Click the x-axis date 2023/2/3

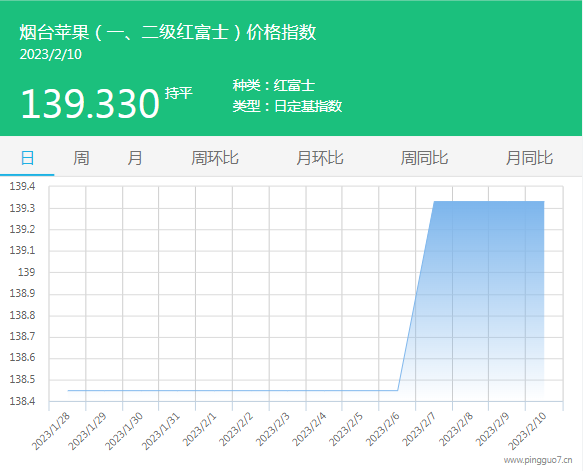[273, 429]
